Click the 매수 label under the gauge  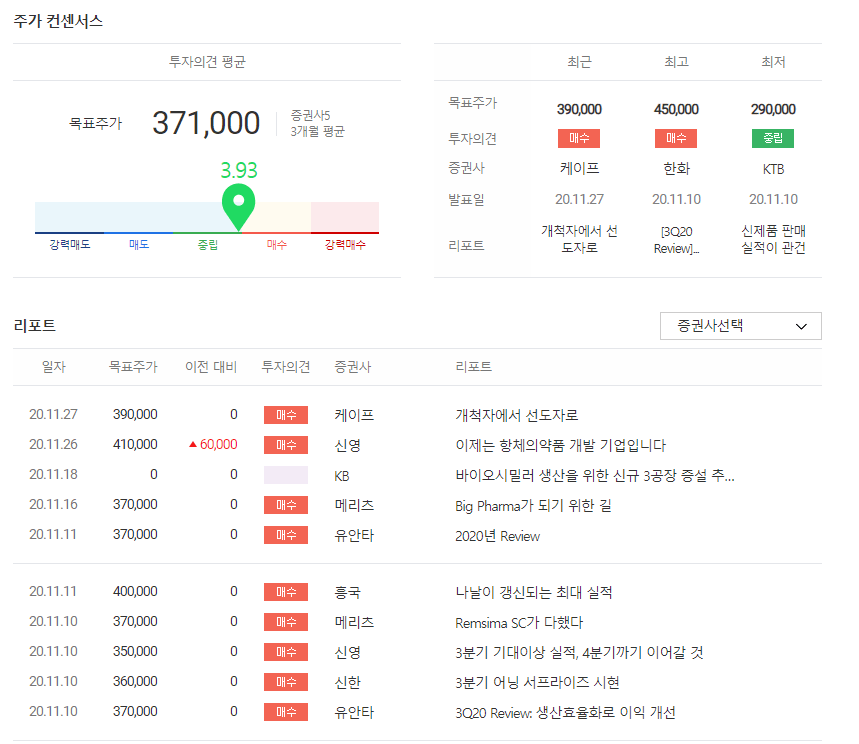277,244
